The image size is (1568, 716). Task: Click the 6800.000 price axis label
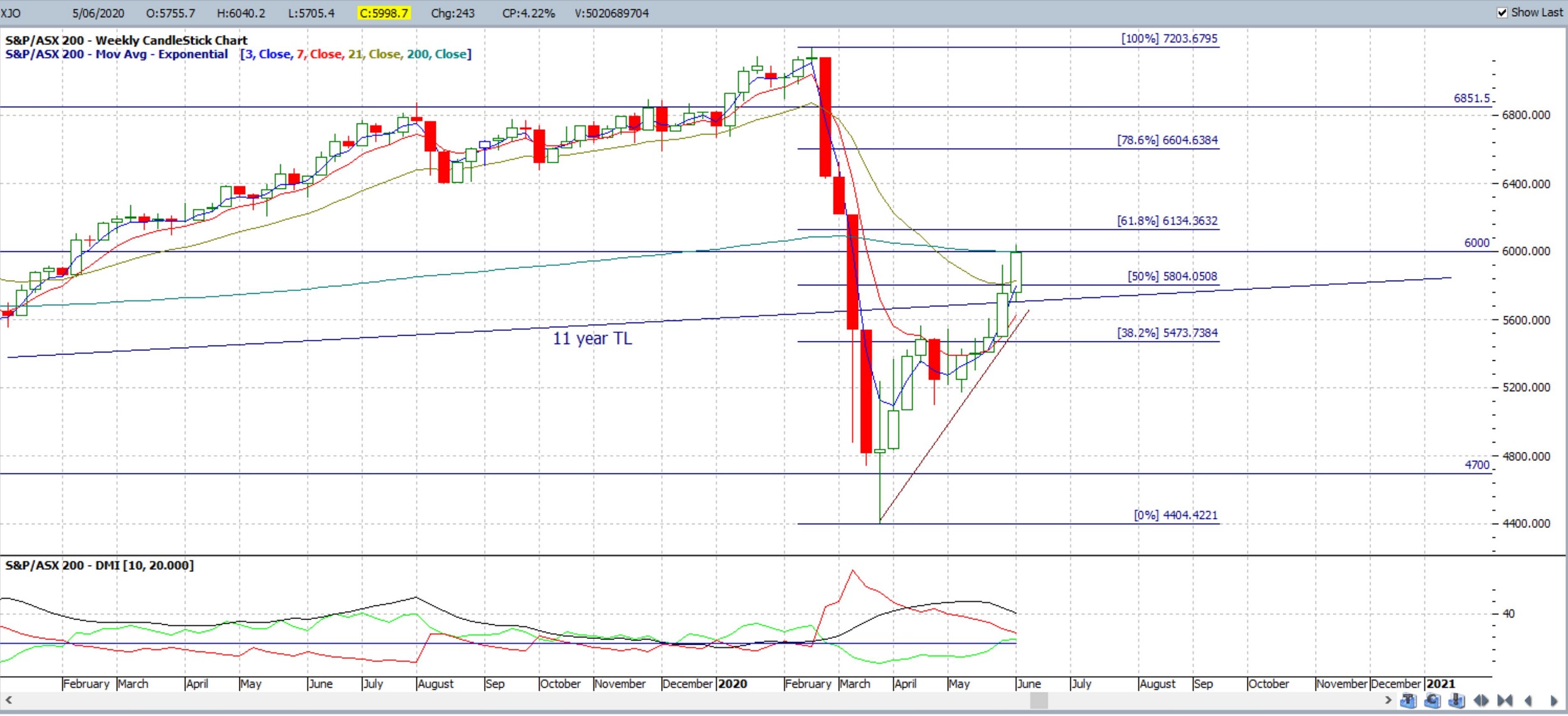pos(1526,115)
